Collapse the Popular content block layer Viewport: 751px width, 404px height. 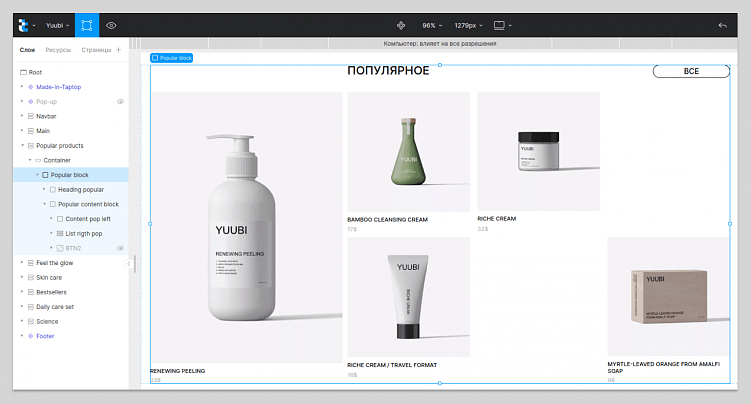[44, 204]
